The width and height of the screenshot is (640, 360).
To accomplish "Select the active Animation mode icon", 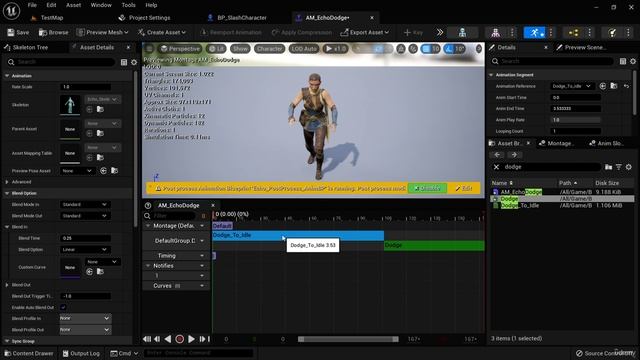I will [x=534, y=33].
